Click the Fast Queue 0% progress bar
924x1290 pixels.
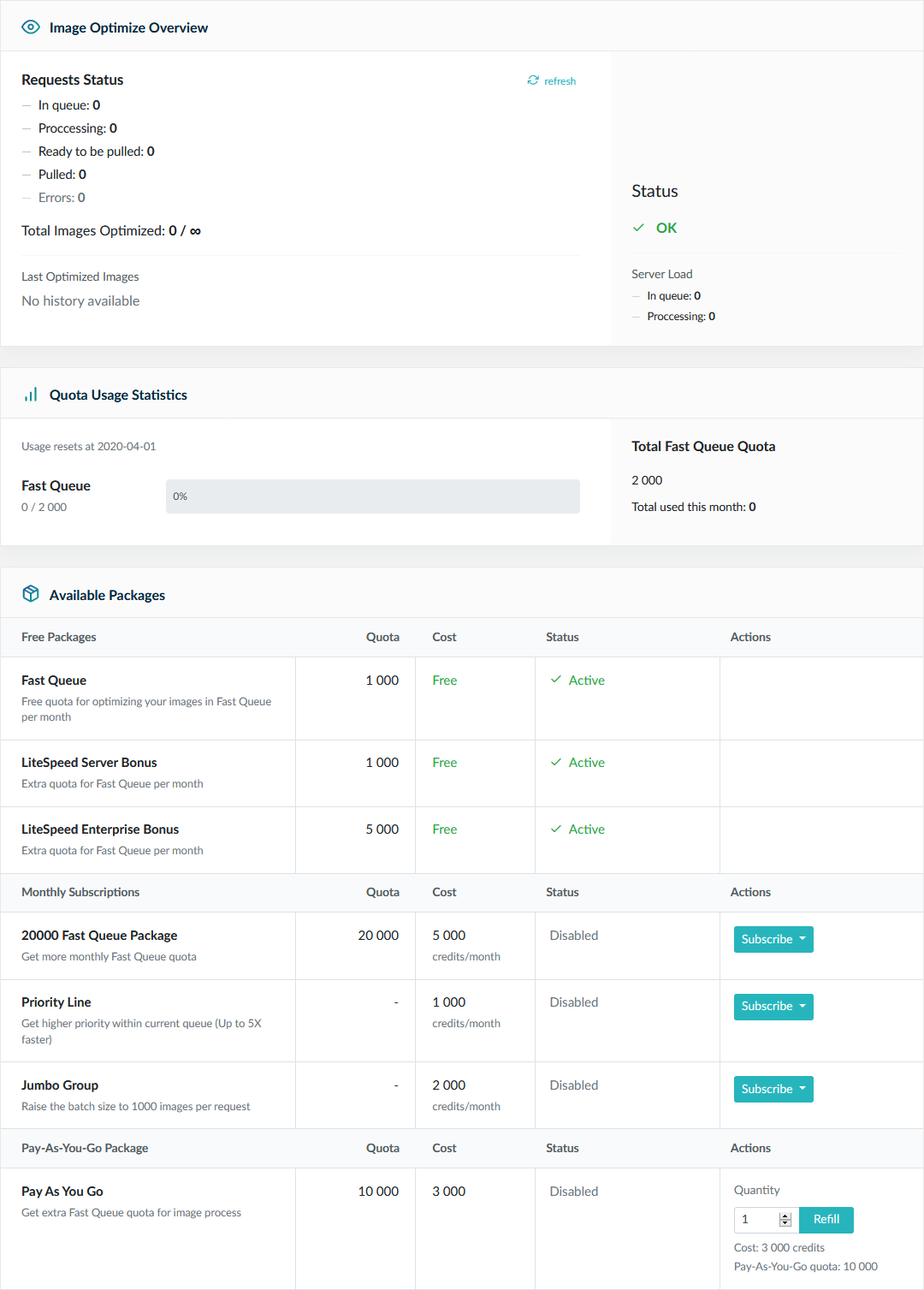[373, 496]
